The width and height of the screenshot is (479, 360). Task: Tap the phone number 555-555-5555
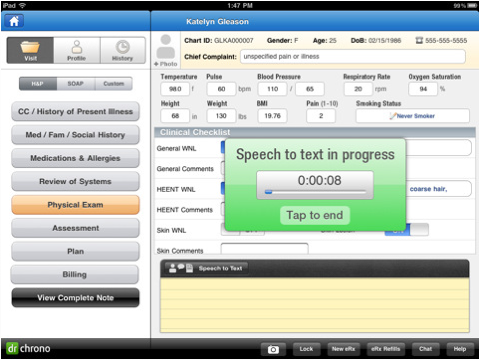point(441,41)
